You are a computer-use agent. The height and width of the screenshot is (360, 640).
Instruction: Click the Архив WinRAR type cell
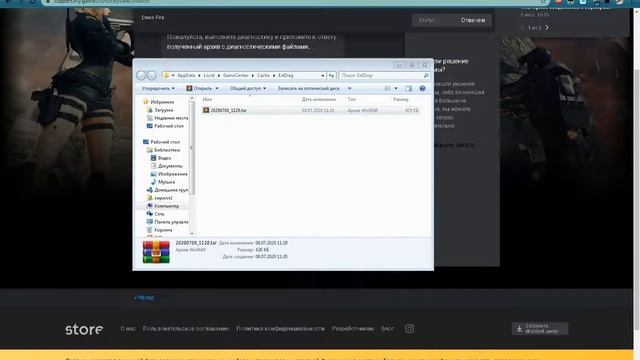[x=362, y=111]
